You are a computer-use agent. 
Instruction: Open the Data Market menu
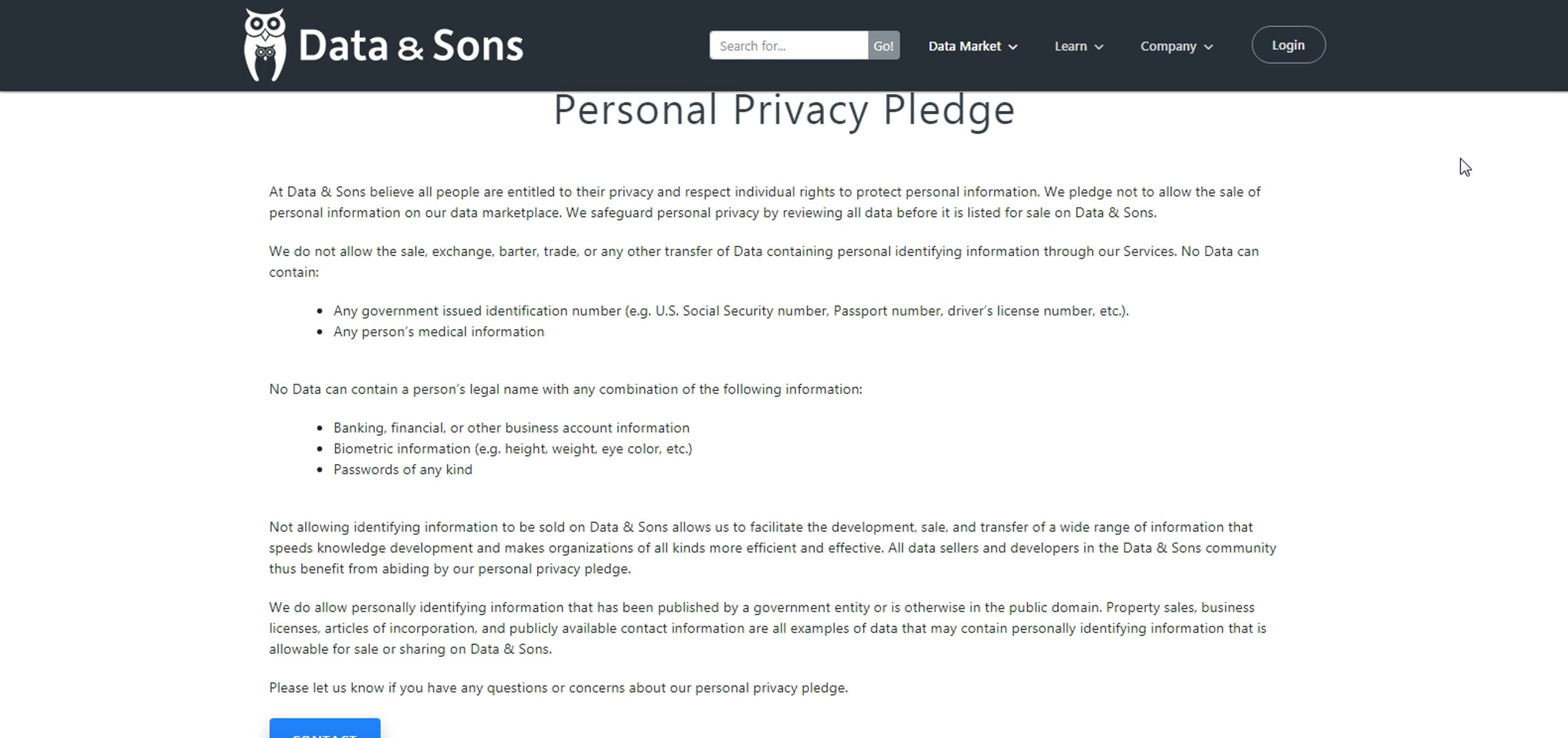pos(964,46)
